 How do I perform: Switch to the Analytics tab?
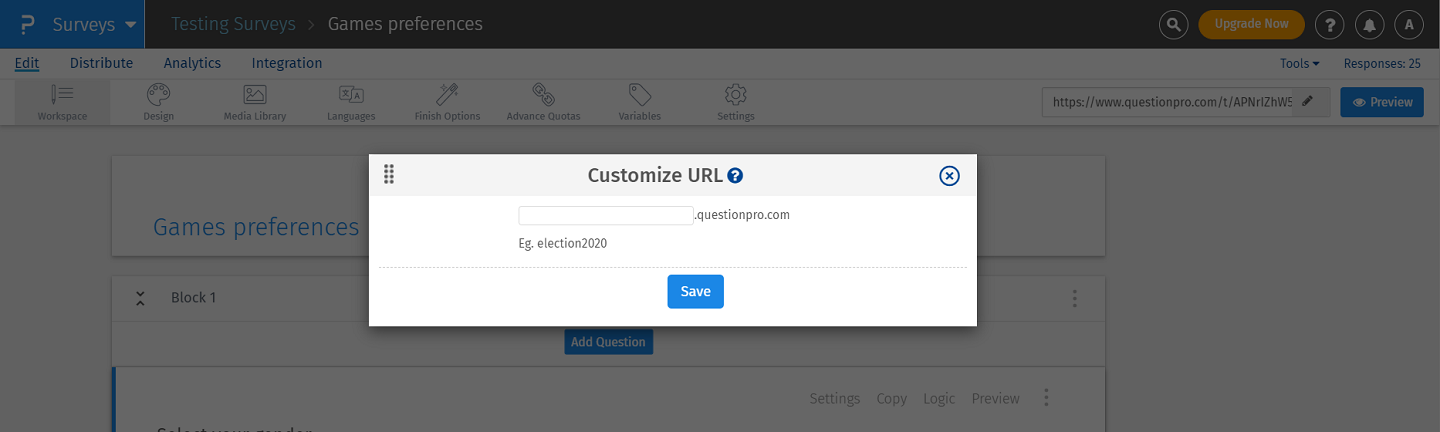coord(192,63)
